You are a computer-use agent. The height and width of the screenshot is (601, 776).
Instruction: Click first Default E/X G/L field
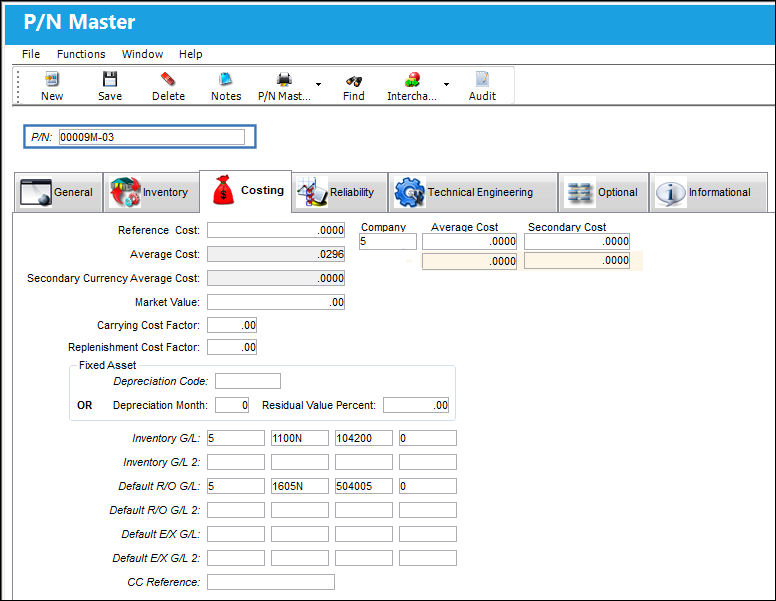(x=236, y=534)
